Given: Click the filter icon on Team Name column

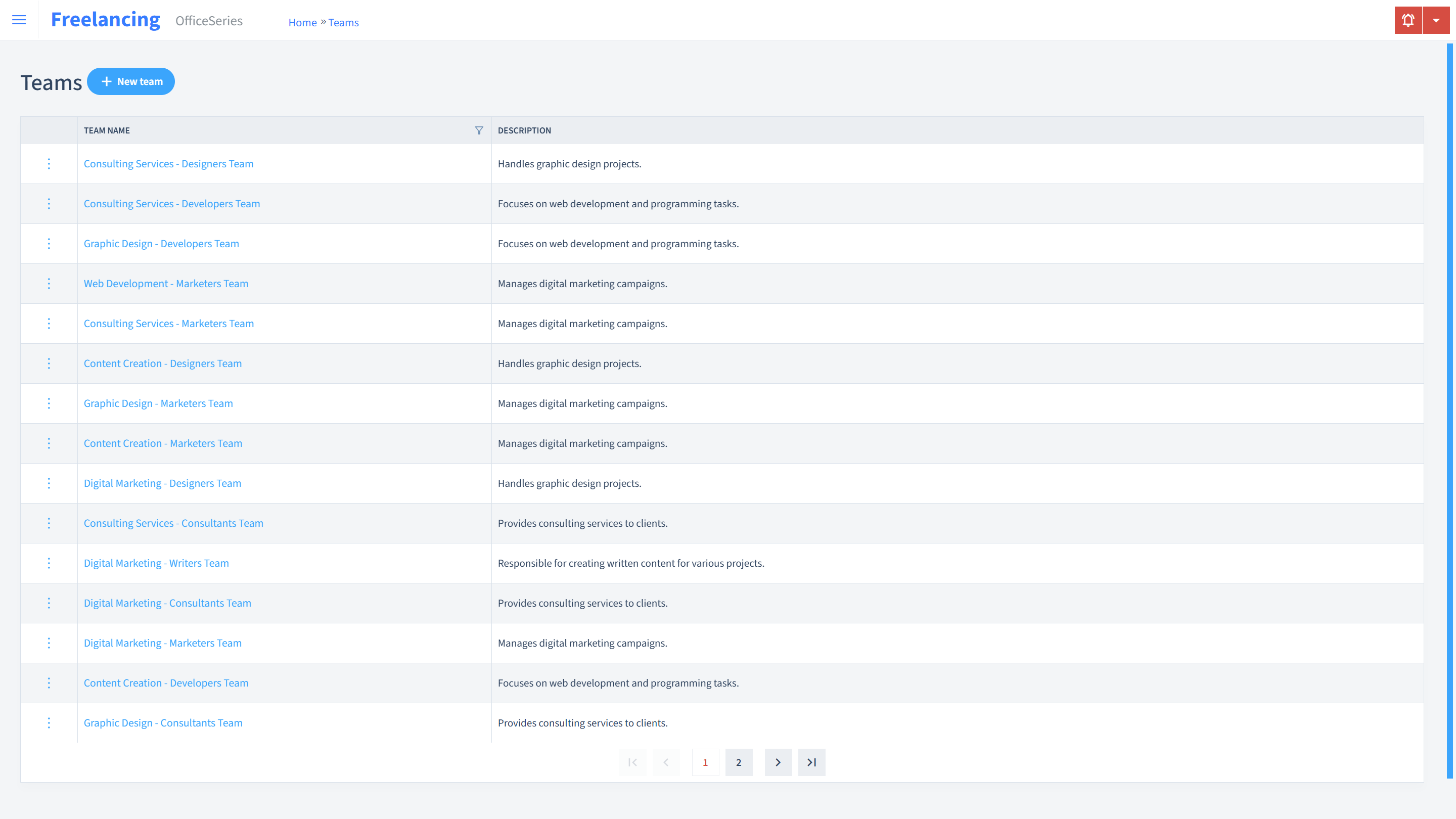Looking at the screenshot, I should (x=479, y=130).
